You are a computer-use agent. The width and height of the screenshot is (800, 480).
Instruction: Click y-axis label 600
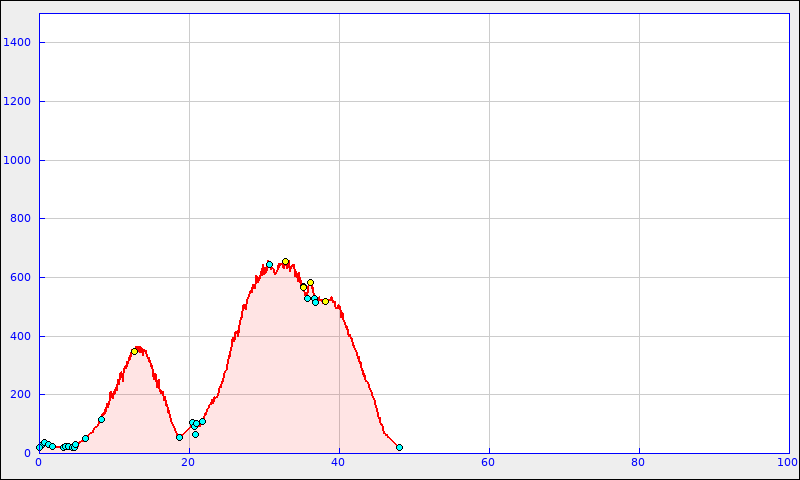coord(20,277)
